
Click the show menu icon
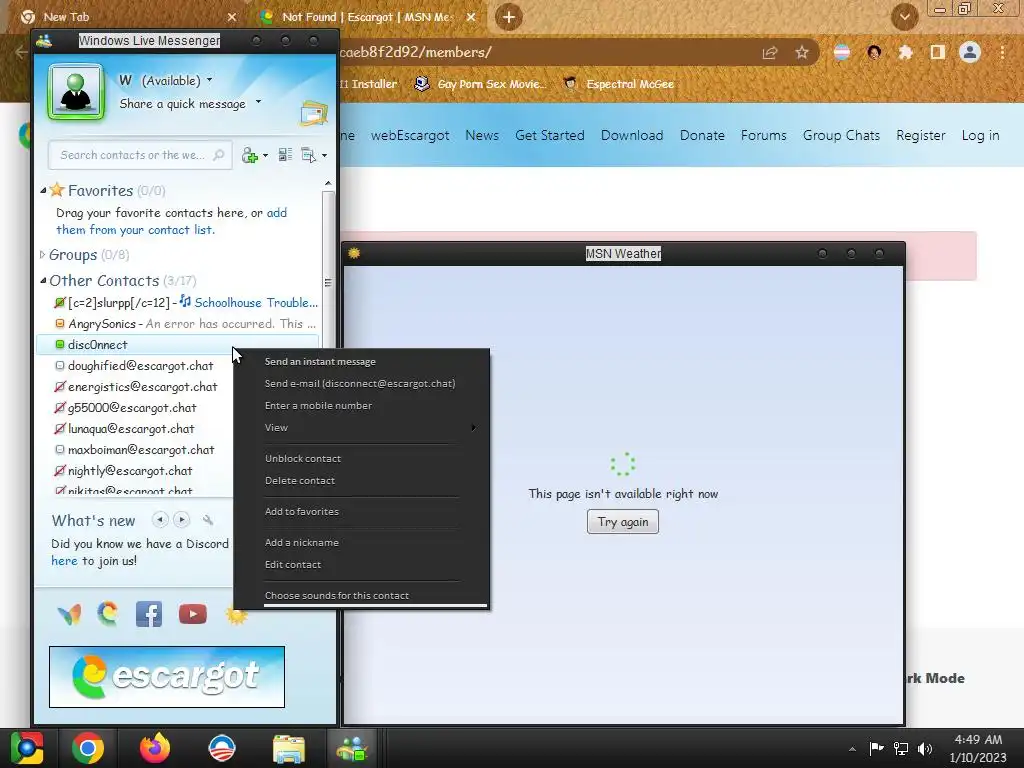pyautogui.click(x=308, y=155)
